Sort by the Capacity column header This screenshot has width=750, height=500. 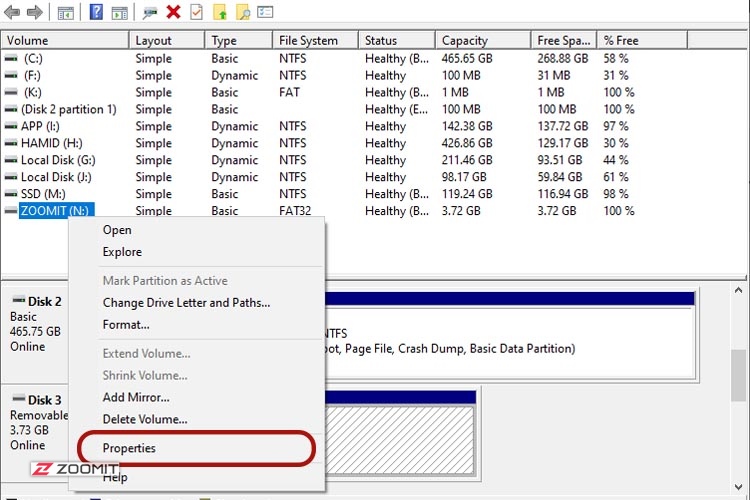coord(465,41)
